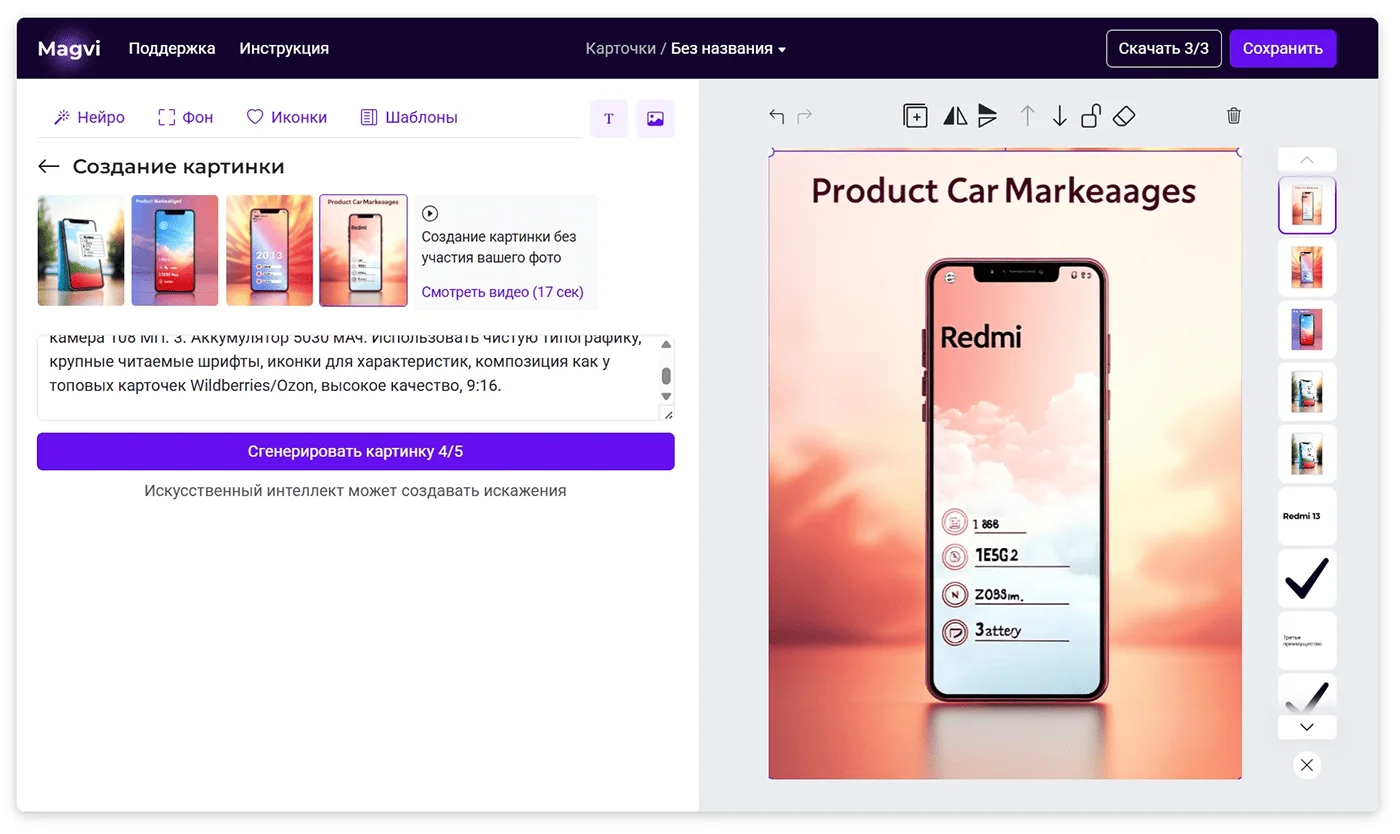The image size is (1400, 834).
Task: Toggle the layer lock icon
Action: click(x=1091, y=116)
